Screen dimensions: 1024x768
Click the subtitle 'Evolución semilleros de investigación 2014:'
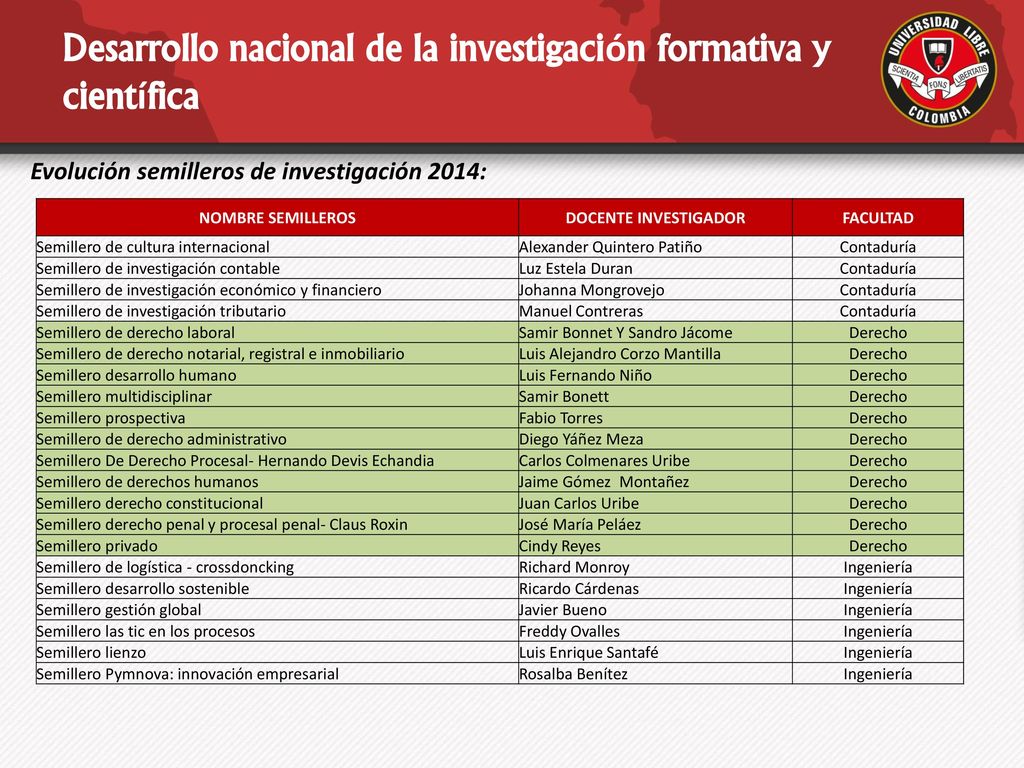click(259, 172)
